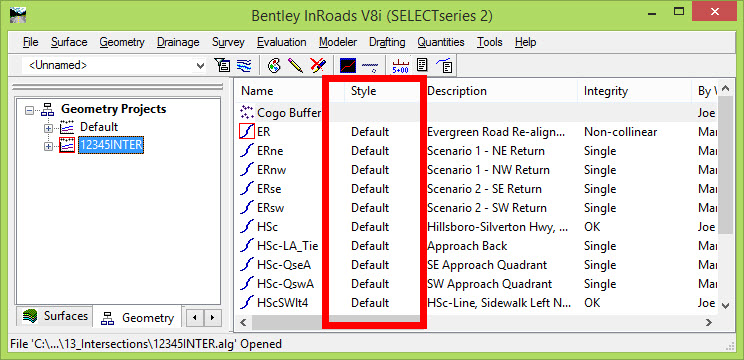Image resolution: width=744 pixels, height=360 pixels.
Task: Select 'SW Approach Quadrant' description cell
Action: [489, 284]
